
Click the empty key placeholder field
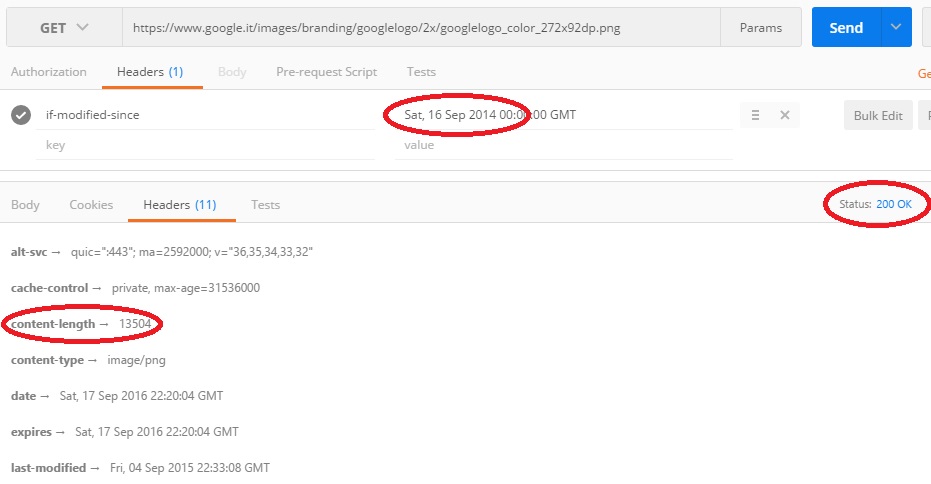pyautogui.click(x=200, y=145)
